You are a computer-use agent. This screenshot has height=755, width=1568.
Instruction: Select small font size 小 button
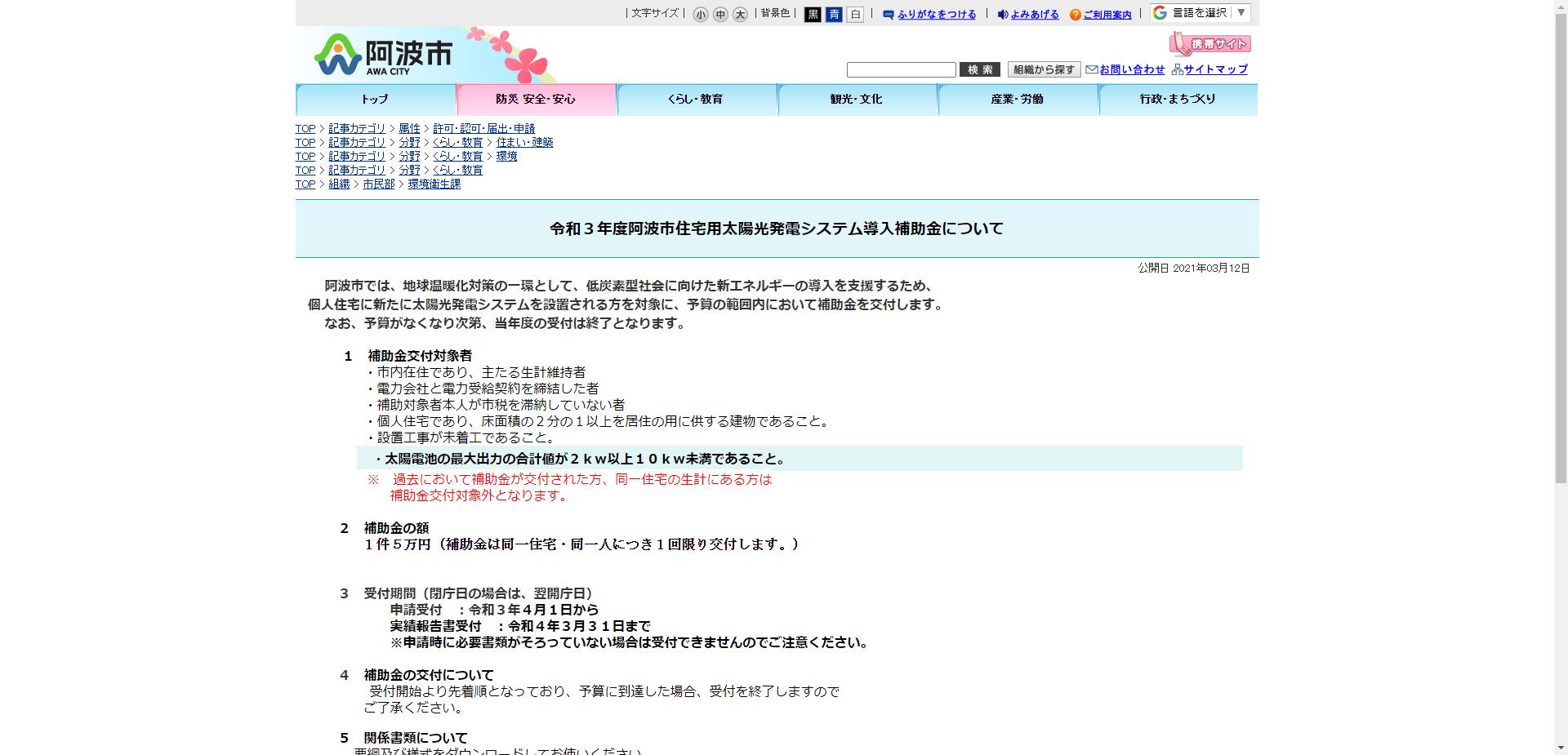click(x=701, y=15)
